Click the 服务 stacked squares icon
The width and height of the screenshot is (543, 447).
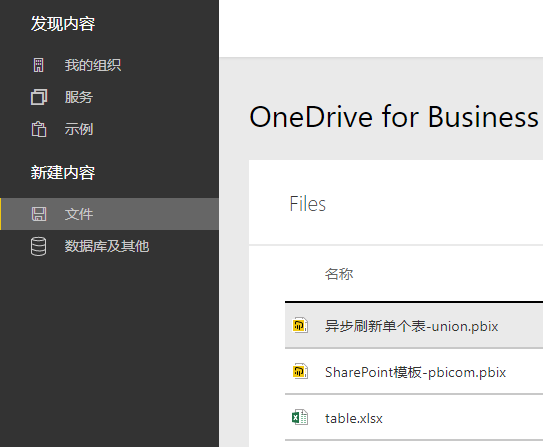click(x=39, y=97)
